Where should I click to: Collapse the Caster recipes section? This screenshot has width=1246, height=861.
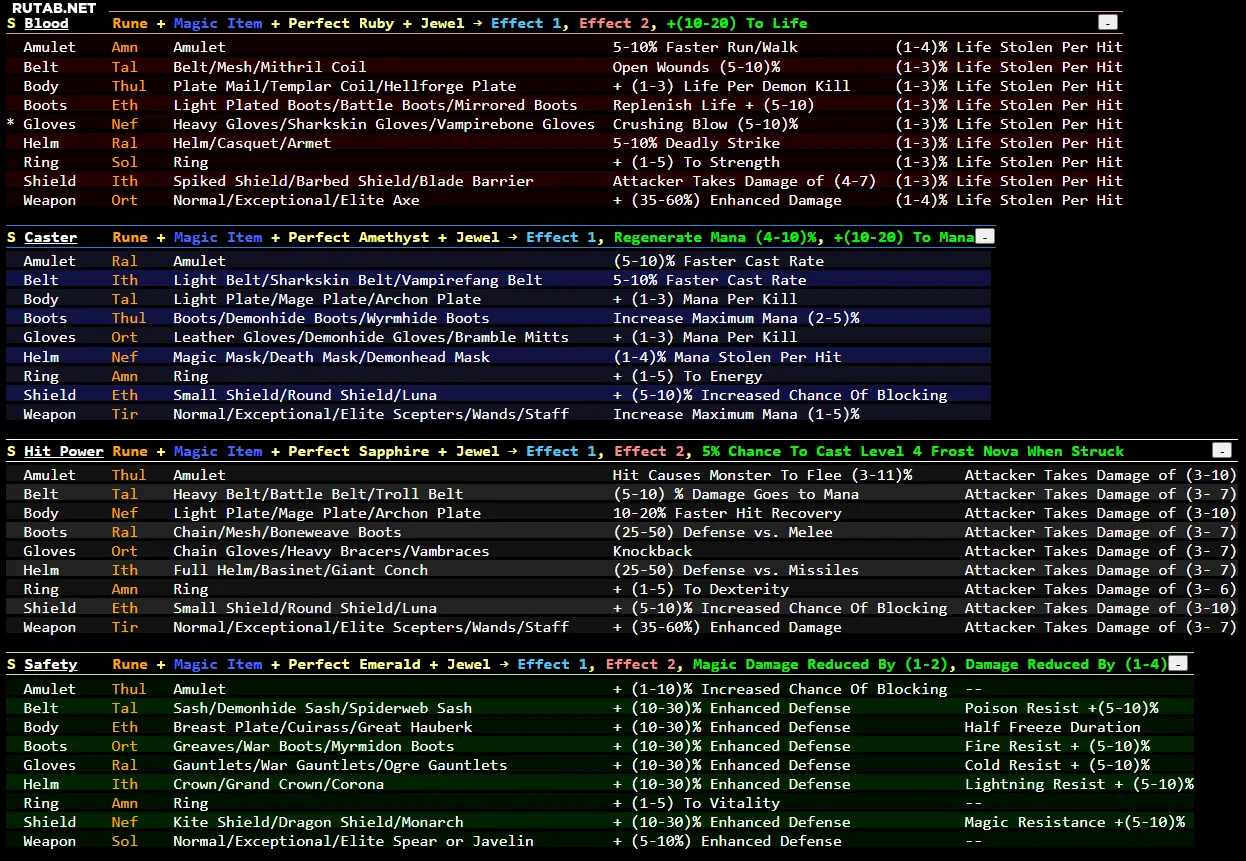coord(985,237)
